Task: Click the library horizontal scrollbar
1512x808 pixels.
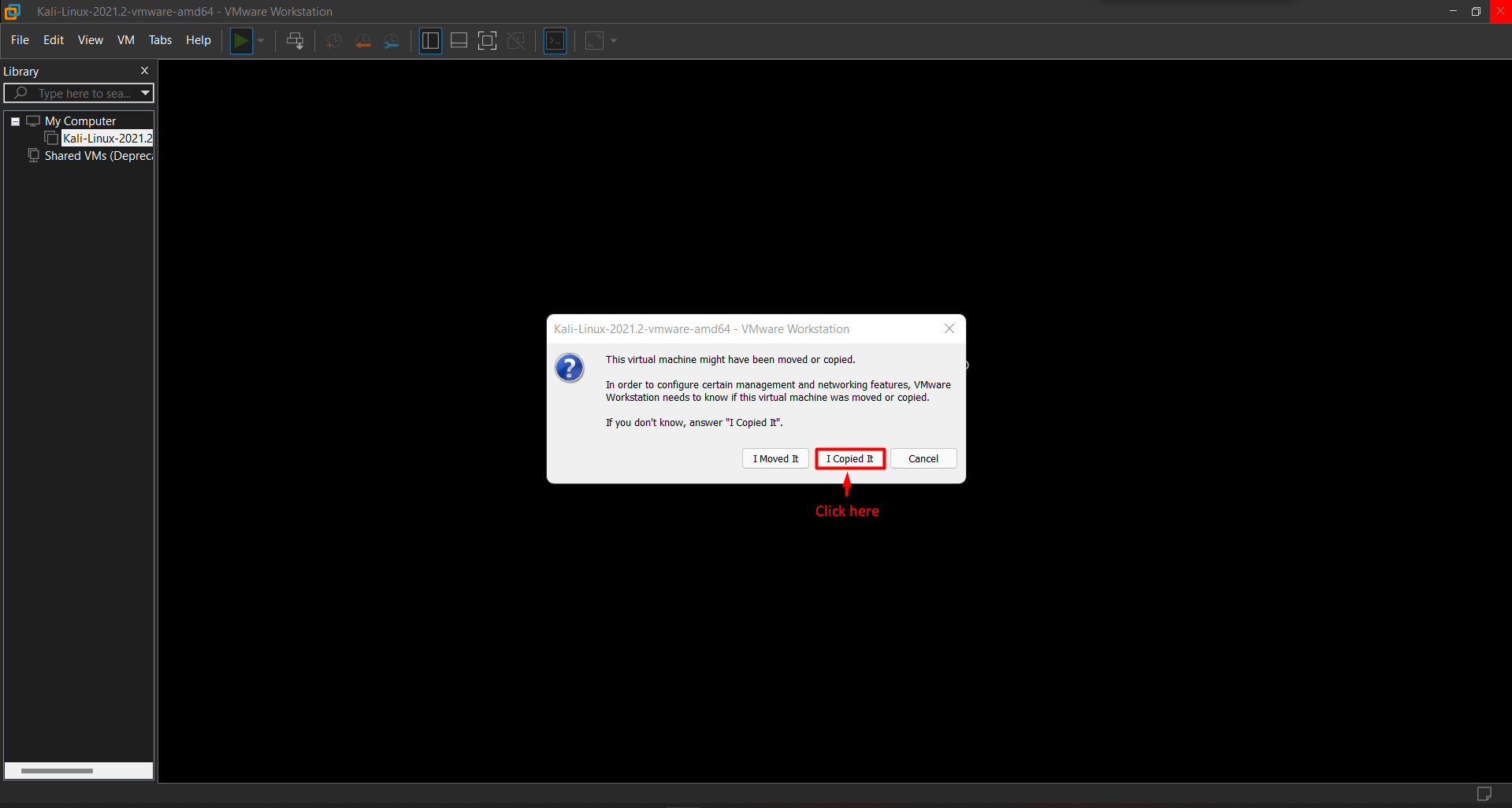Action: click(57, 771)
